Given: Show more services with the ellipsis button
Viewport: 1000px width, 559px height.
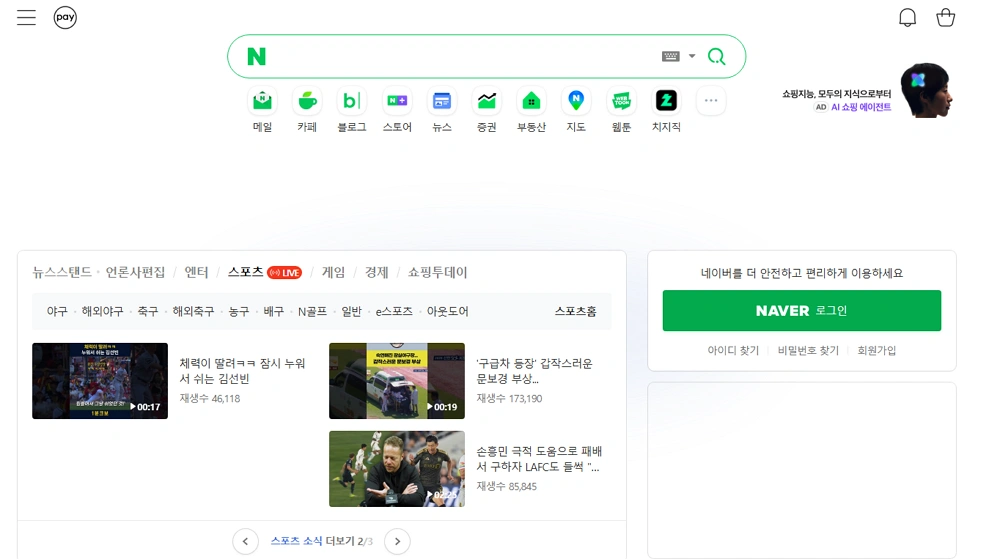Looking at the screenshot, I should (711, 101).
